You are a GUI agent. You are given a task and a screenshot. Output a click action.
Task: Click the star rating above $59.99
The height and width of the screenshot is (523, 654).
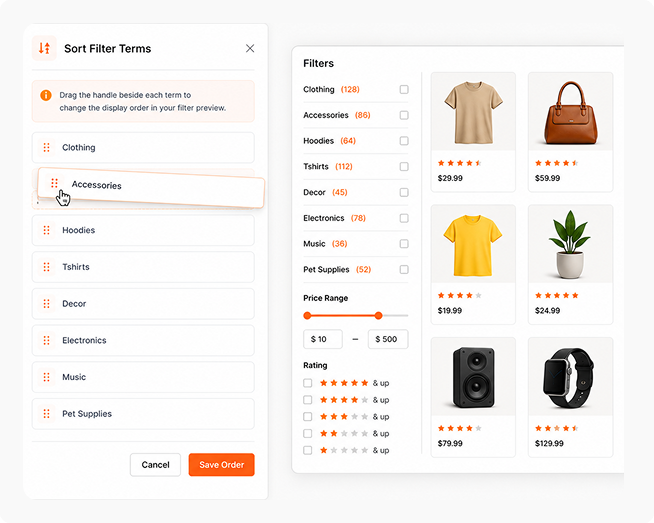[x=557, y=163]
